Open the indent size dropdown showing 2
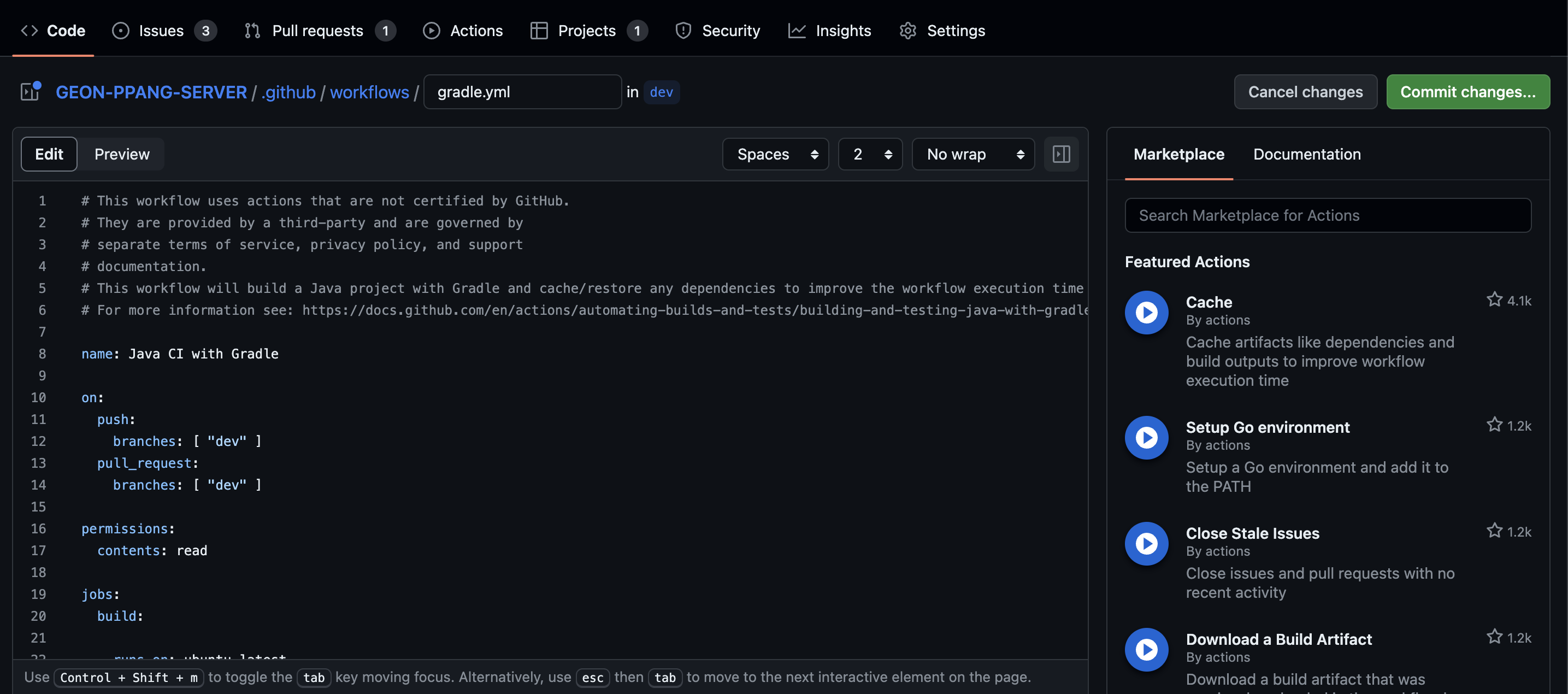This screenshot has height=694, width=1568. 870,154
